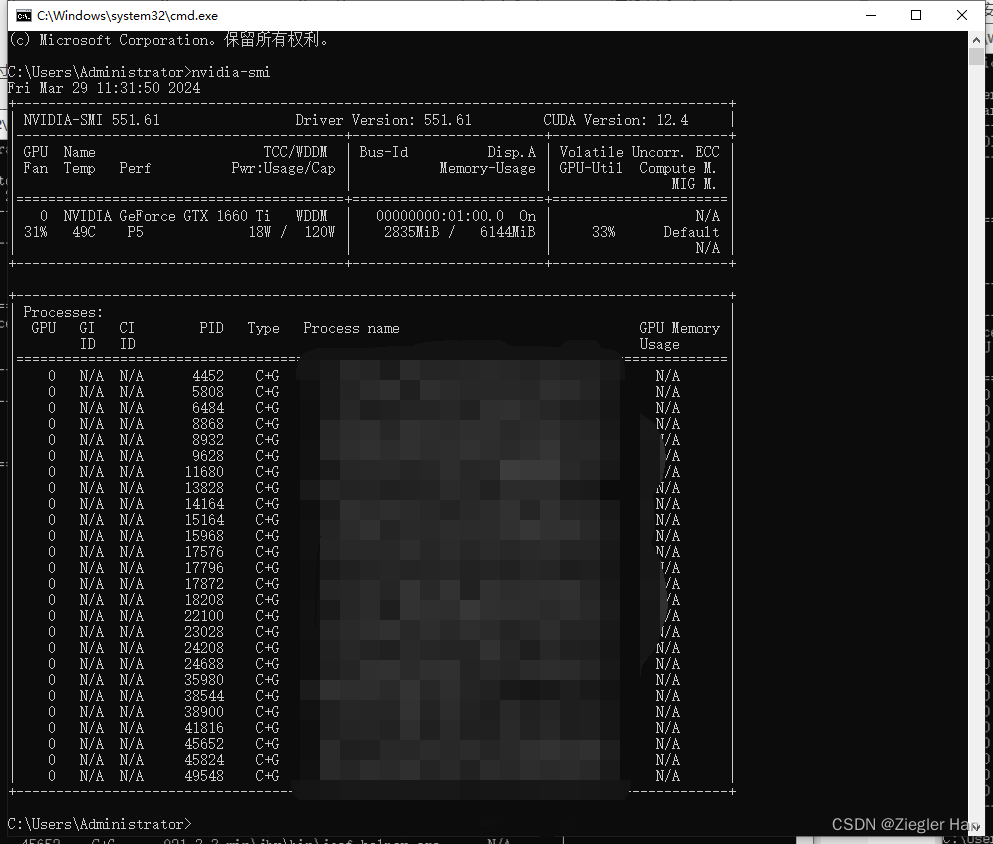Screen dimensions: 993x844
Task: Click the GPU utilization 33% value
Action: pyautogui.click(x=604, y=232)
